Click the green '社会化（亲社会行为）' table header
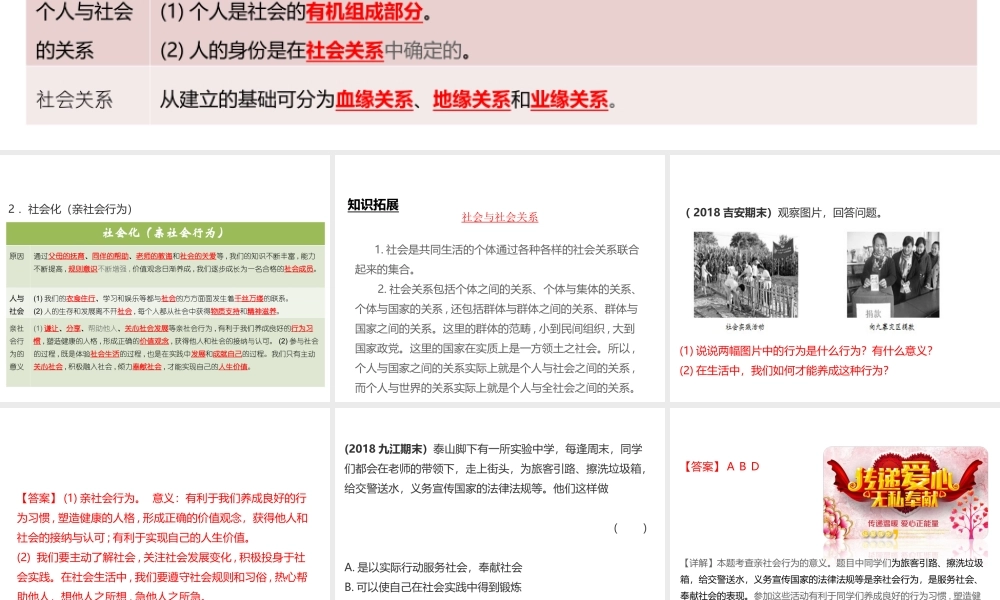This screenshot has height=600, width=1000. coord(165,233)
